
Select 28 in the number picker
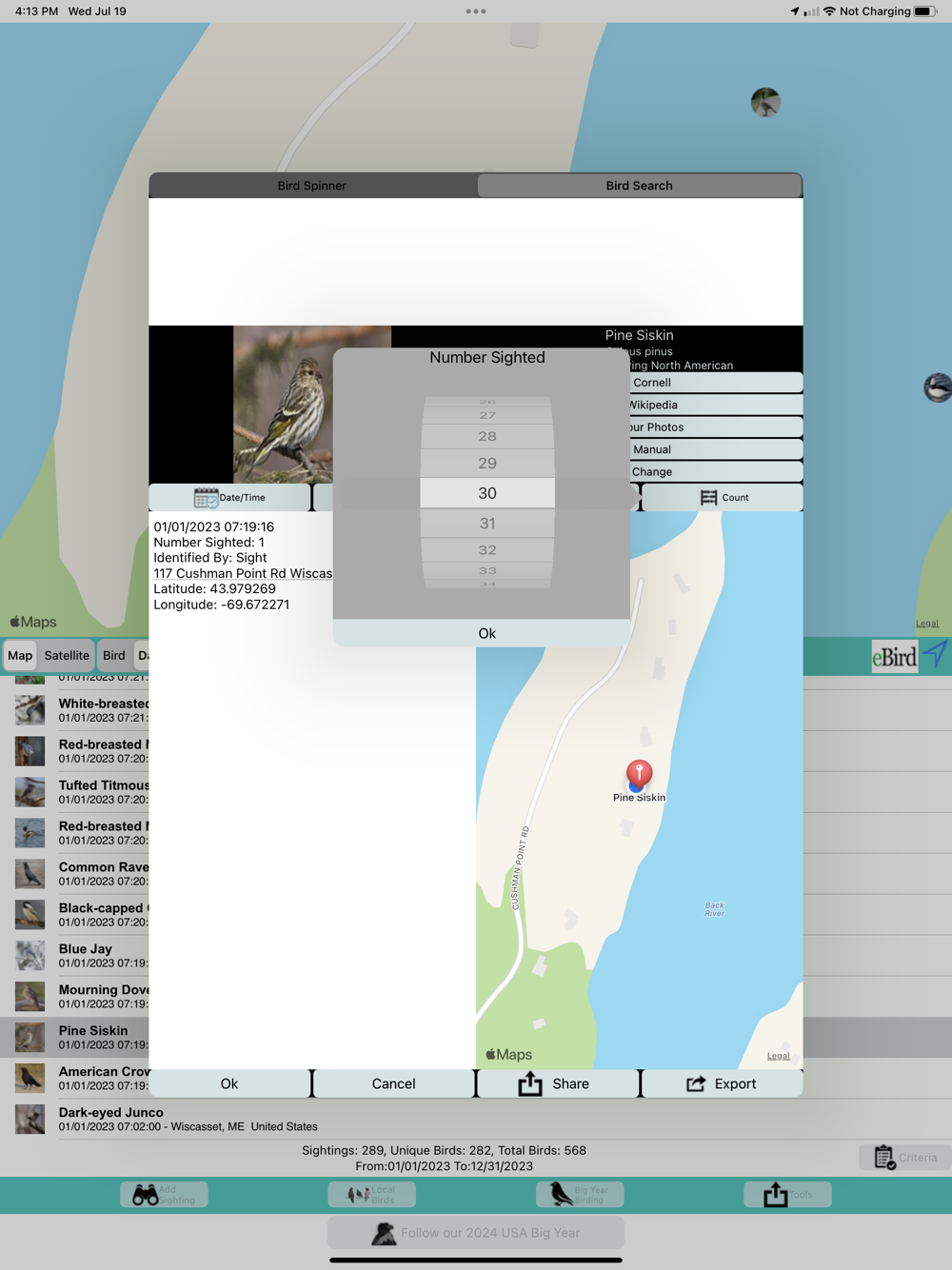[x=487, y=436]
